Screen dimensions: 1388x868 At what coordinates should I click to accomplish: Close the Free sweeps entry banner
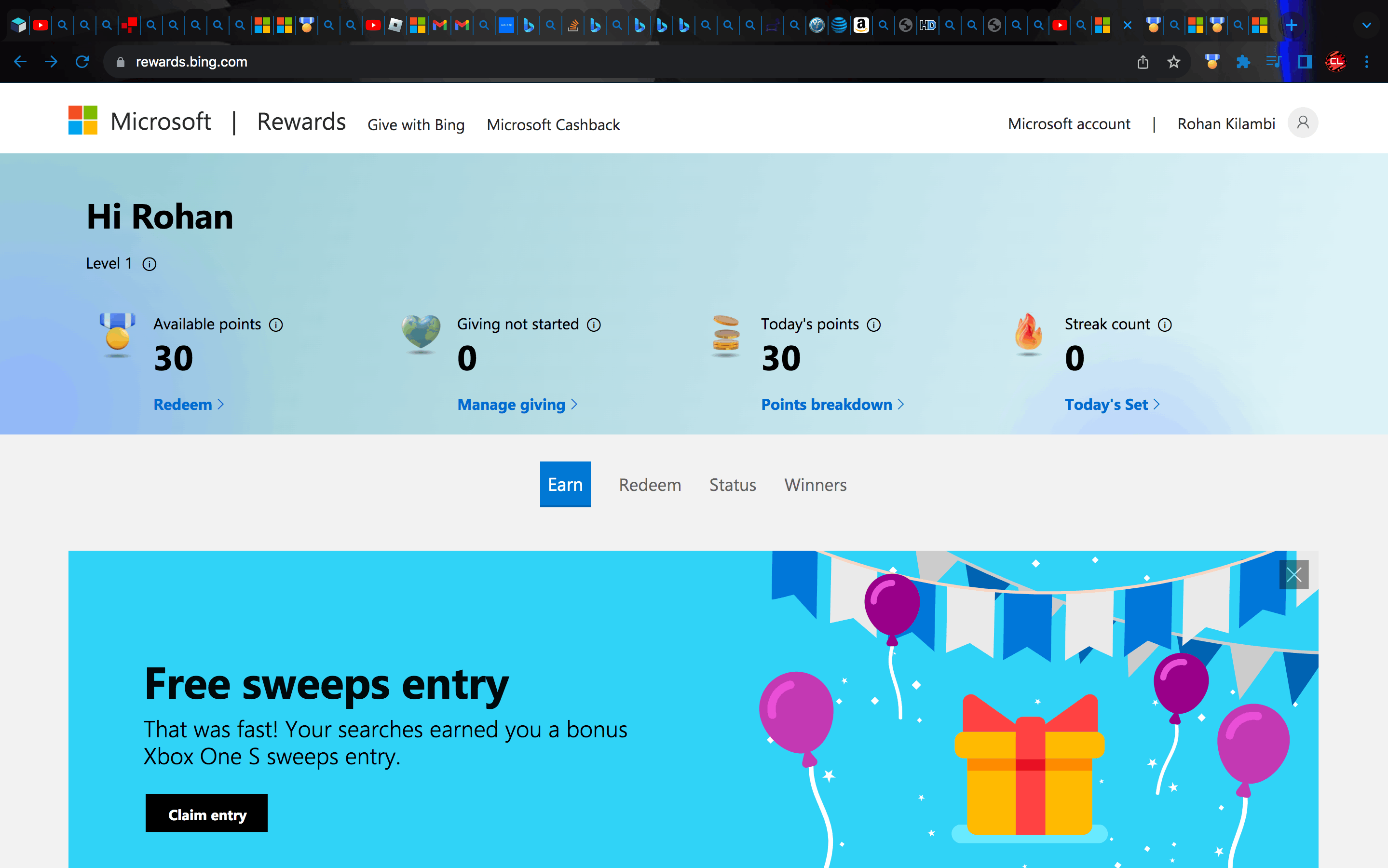1294,575
